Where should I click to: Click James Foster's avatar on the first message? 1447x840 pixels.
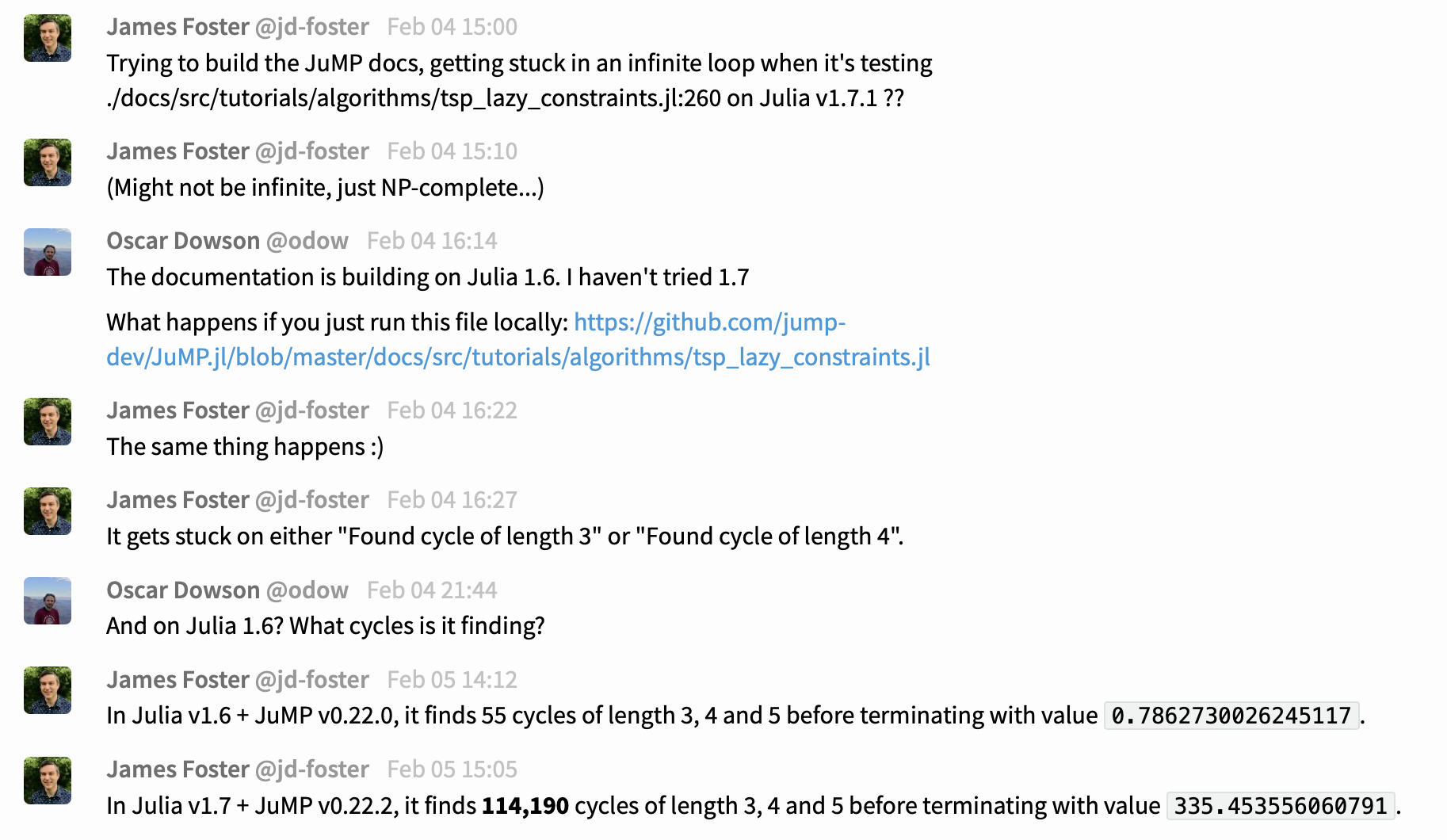(x=47, y=37)
